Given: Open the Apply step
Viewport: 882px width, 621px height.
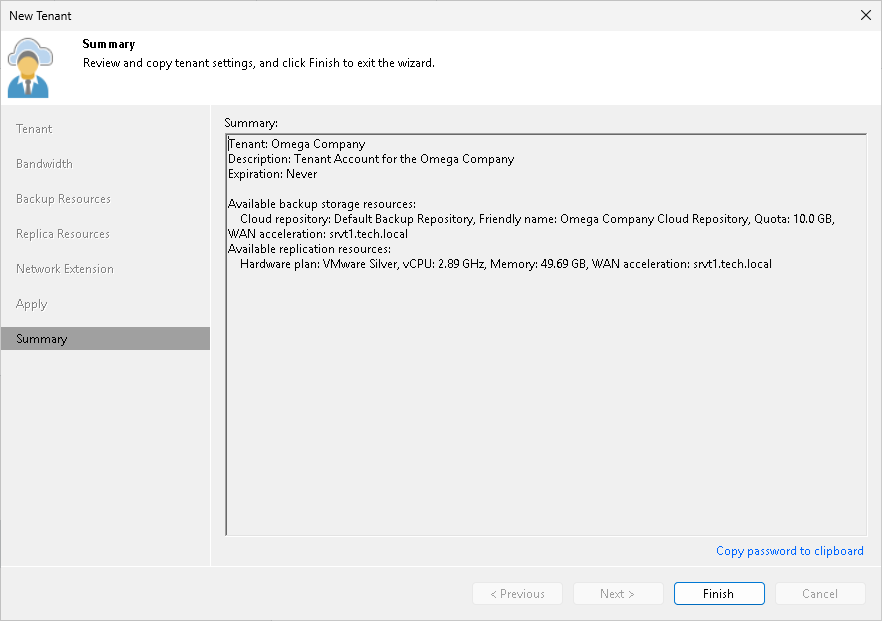Looking at the screenshot, I should [31, 303].
